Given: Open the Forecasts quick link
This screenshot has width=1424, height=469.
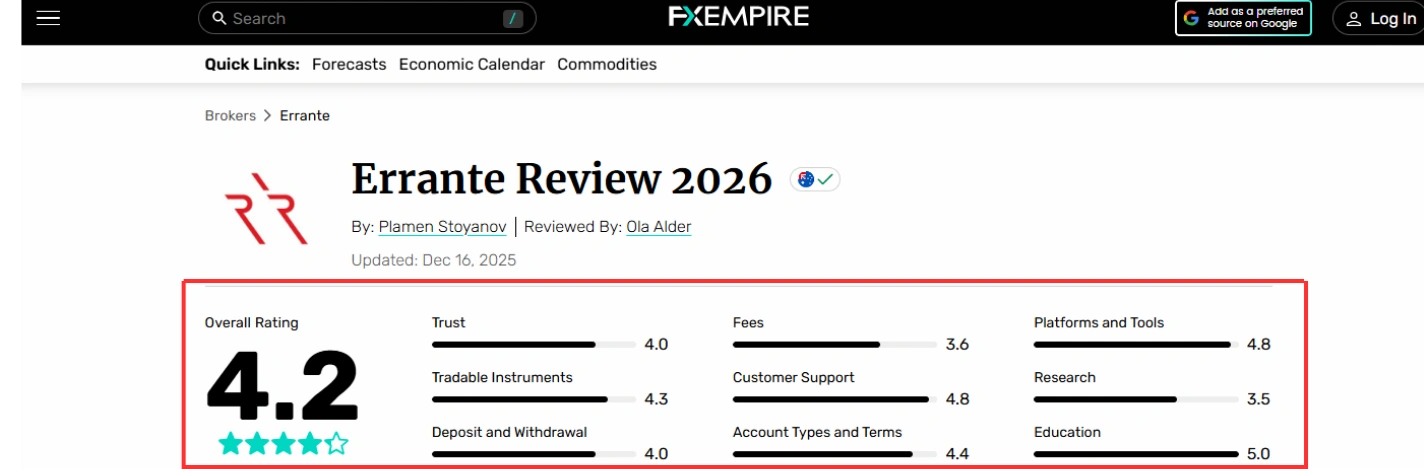Looking at the screenshot, I should click(x=349, y=64).
